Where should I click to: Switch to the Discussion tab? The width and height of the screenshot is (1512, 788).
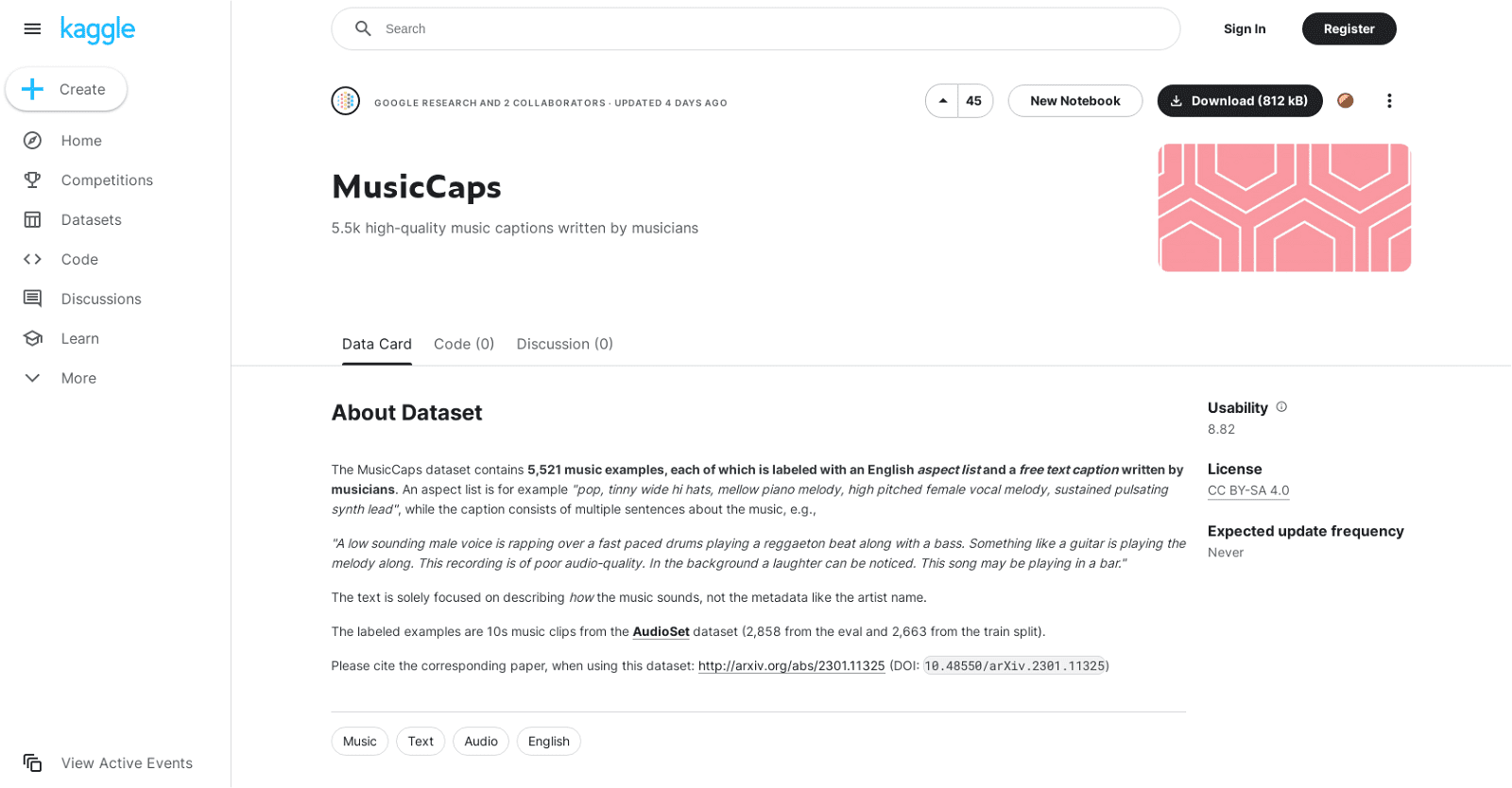[x=564, y=344]
